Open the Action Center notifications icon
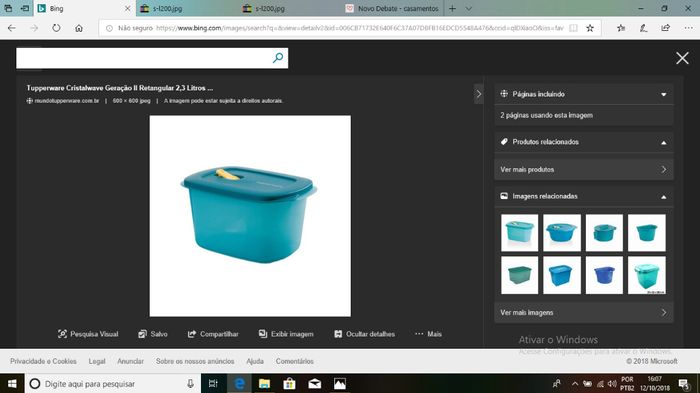 click(683, 384)
